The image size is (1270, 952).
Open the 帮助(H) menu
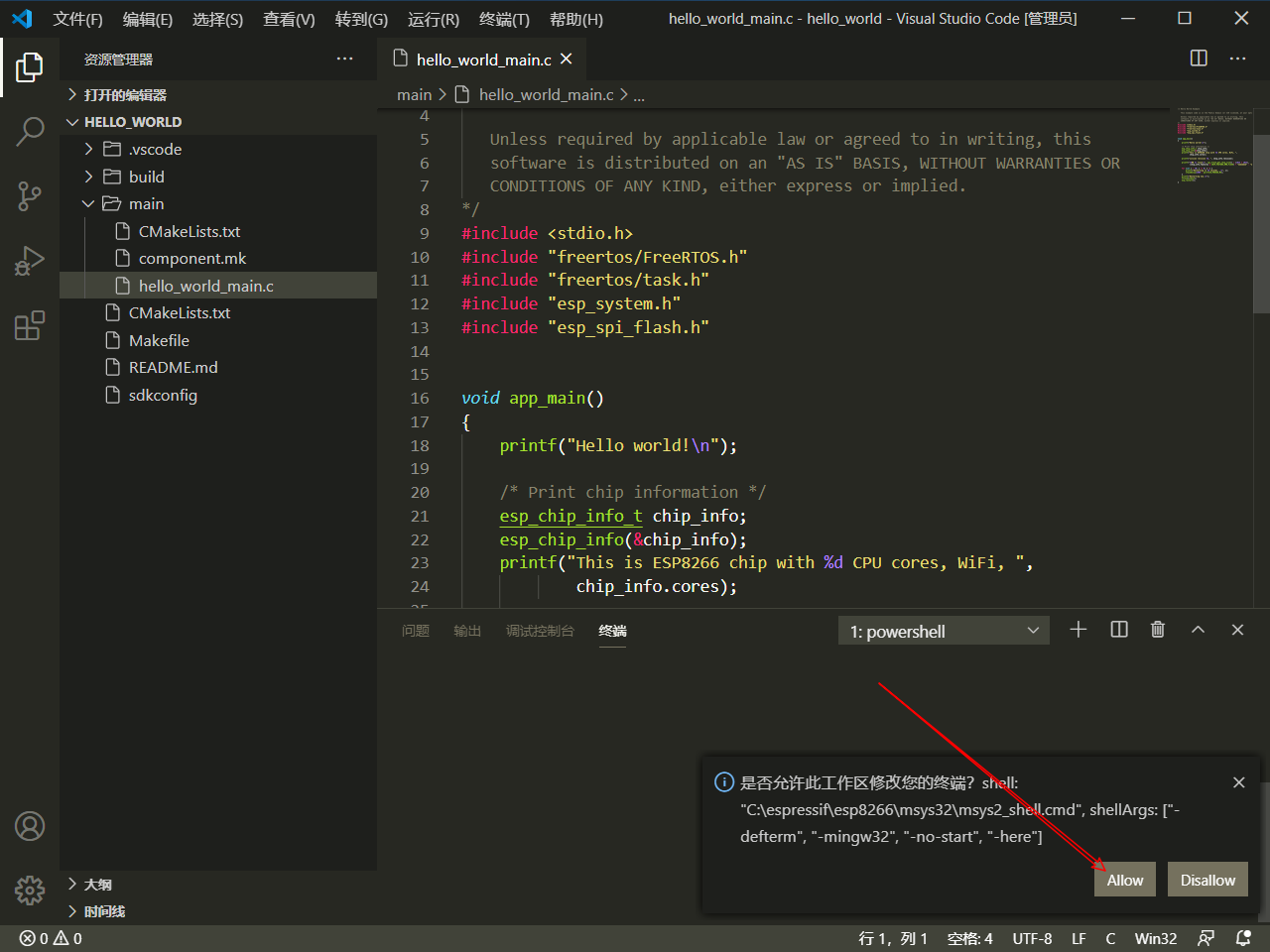coord(575,19)
